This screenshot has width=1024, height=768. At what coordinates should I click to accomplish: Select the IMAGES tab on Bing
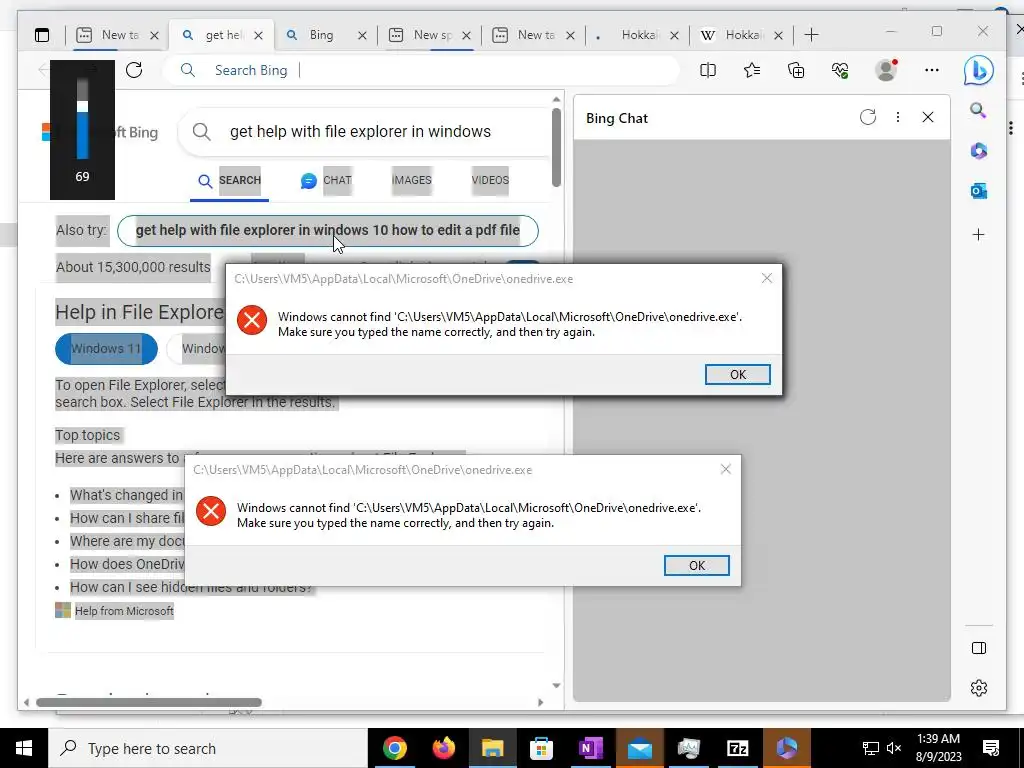pyautogui.click(x=411, y=180)
